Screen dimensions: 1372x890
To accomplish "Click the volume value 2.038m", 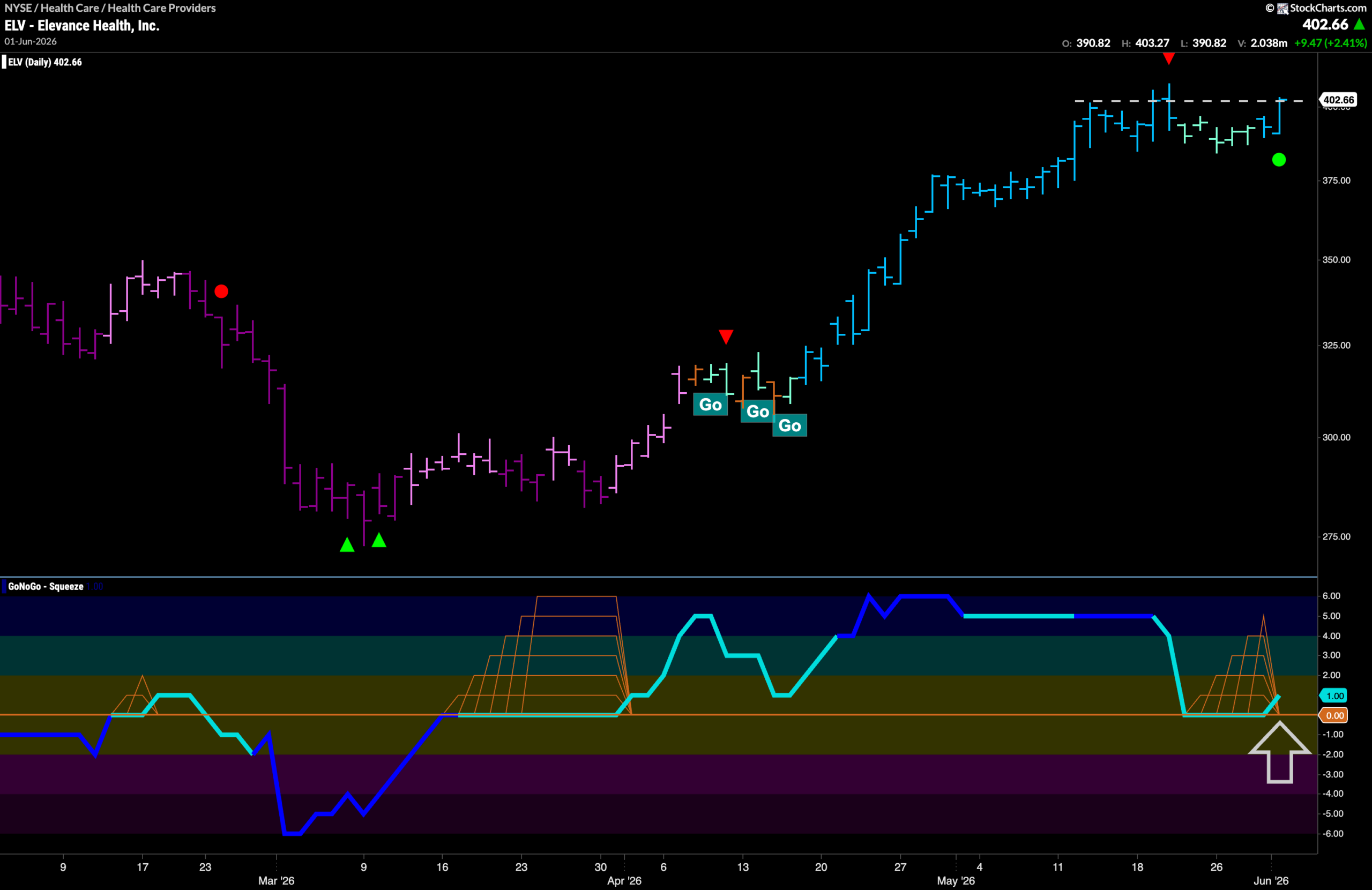I will pos(1269,43).
